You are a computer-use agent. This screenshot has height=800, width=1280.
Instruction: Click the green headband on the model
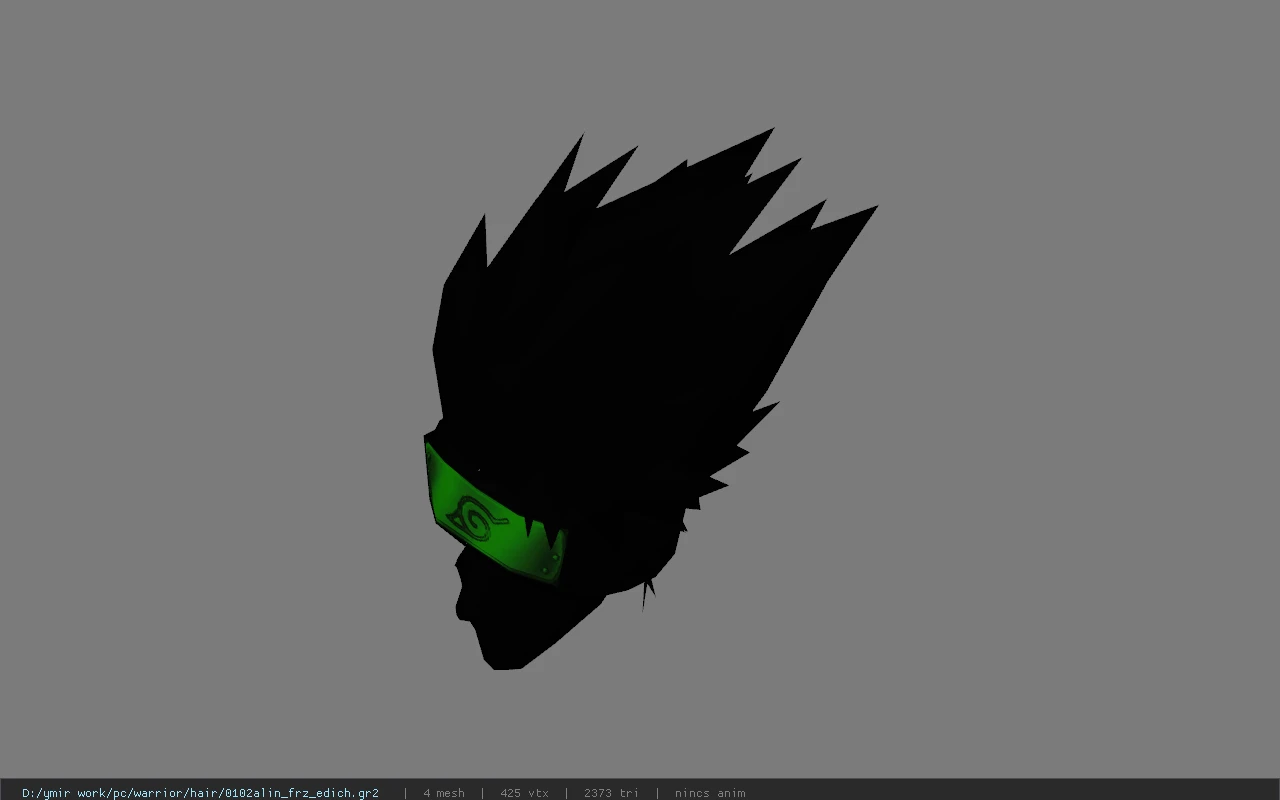point(494,514)
